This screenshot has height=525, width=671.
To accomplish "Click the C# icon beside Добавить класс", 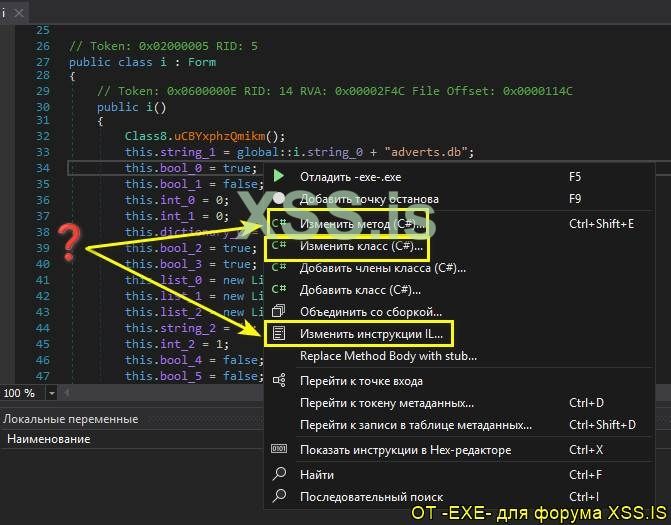I will tap(279, 289).
